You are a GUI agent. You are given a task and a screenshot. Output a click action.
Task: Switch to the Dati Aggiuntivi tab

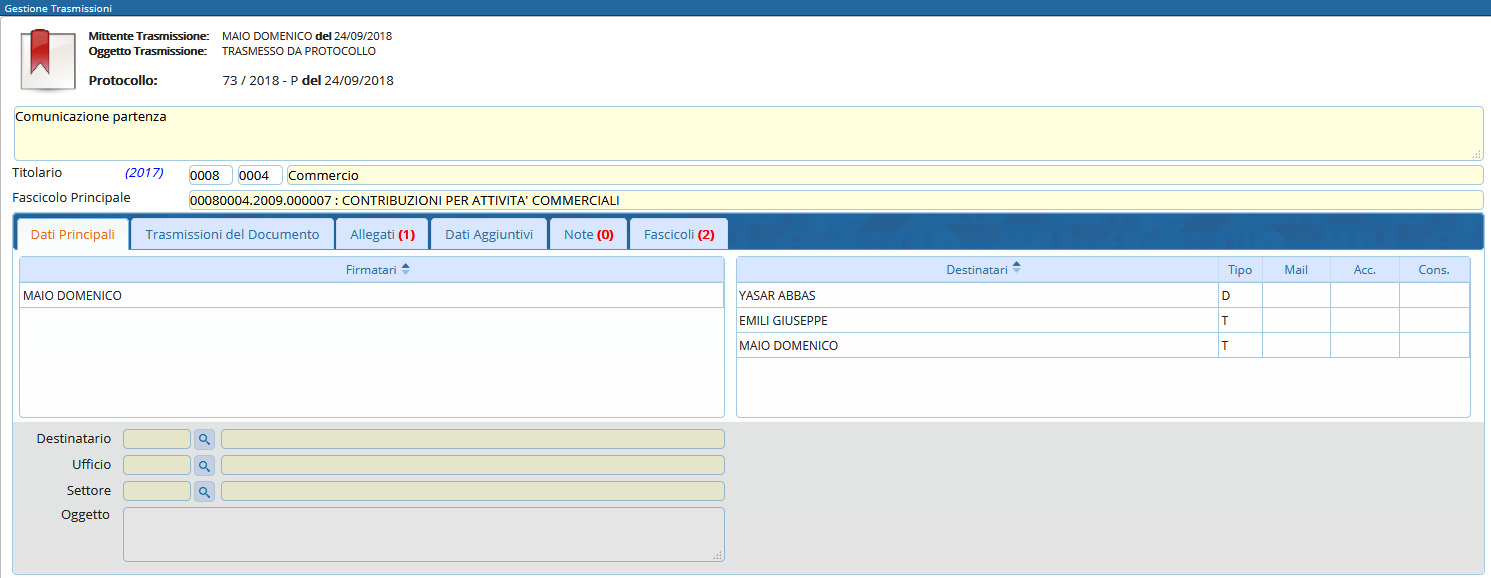(489, 234)
